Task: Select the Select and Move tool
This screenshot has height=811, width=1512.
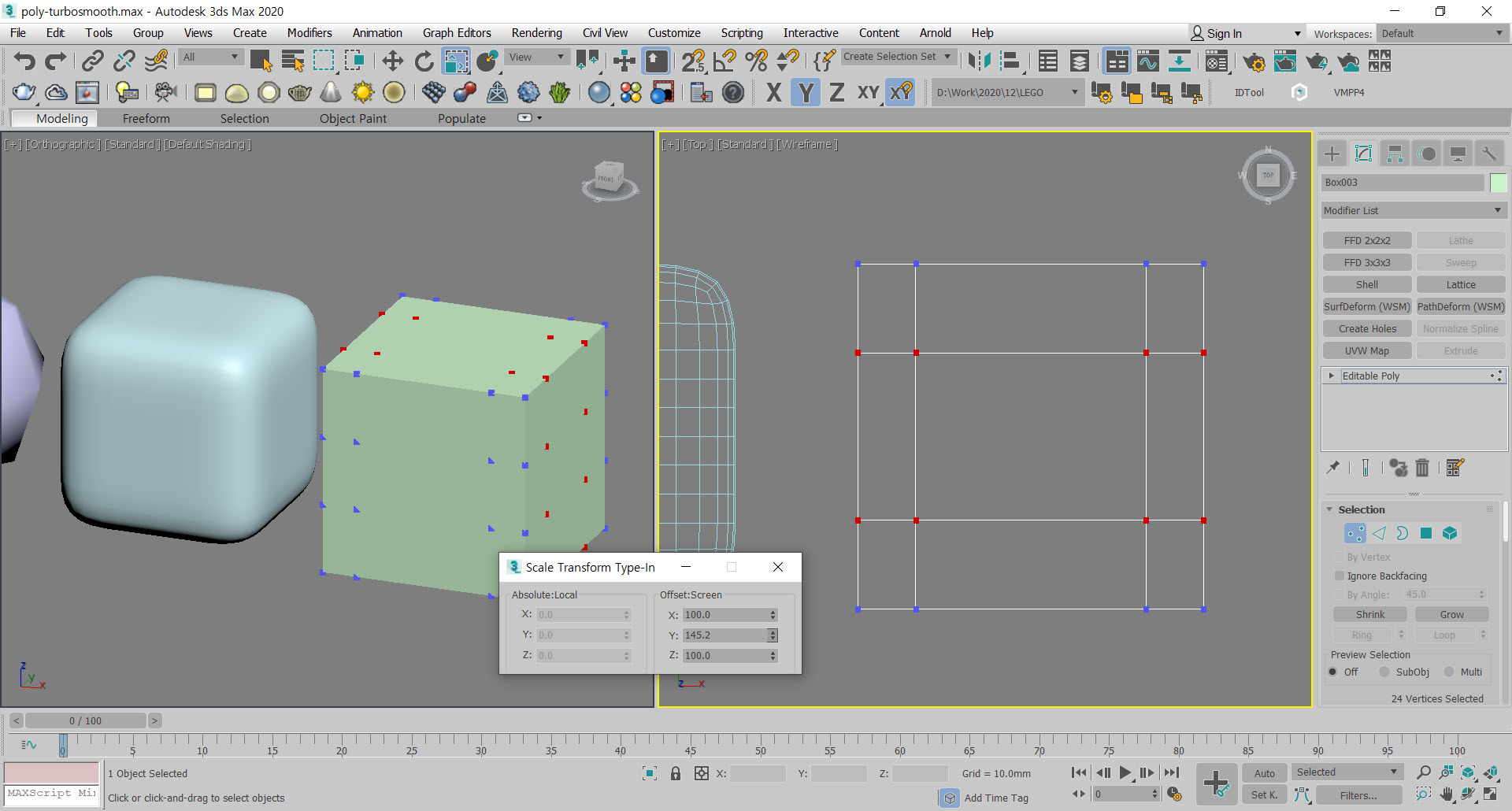Action: pos(392,61)
